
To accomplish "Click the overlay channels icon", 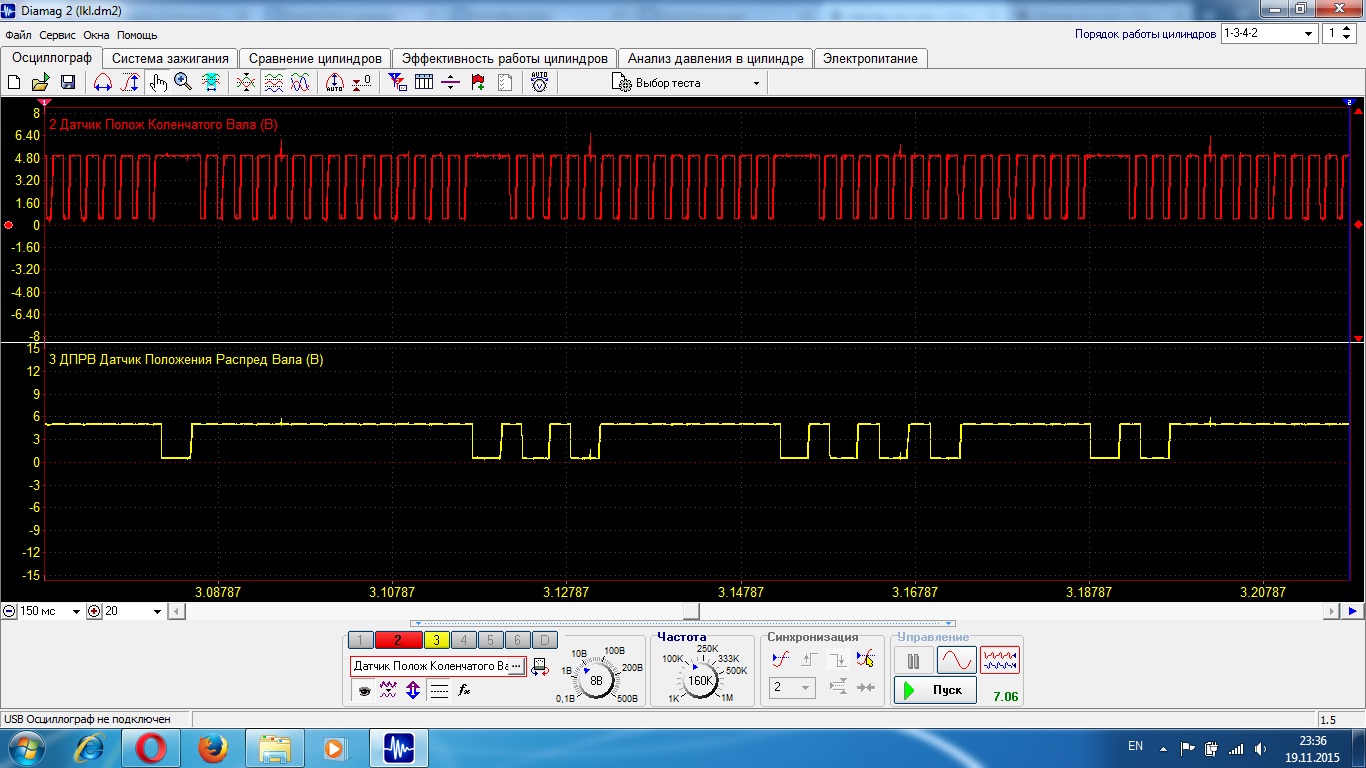I will [x=246, y=83].
